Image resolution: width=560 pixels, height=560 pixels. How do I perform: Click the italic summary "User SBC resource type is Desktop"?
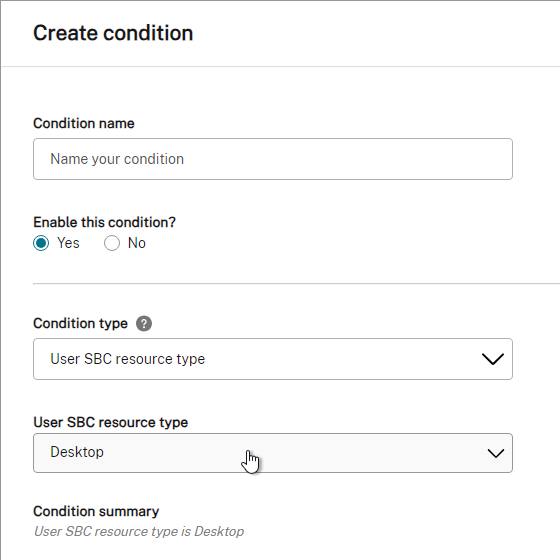[x=139, y=531]
